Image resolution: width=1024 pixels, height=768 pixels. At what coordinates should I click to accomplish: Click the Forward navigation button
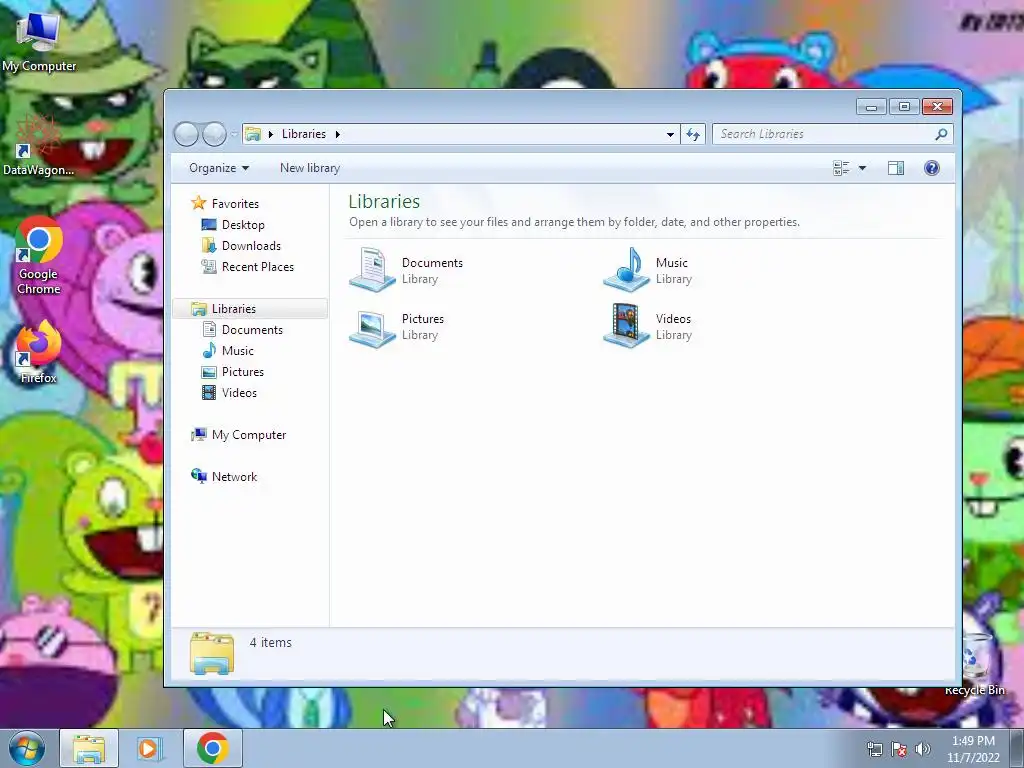coord(214,134)
